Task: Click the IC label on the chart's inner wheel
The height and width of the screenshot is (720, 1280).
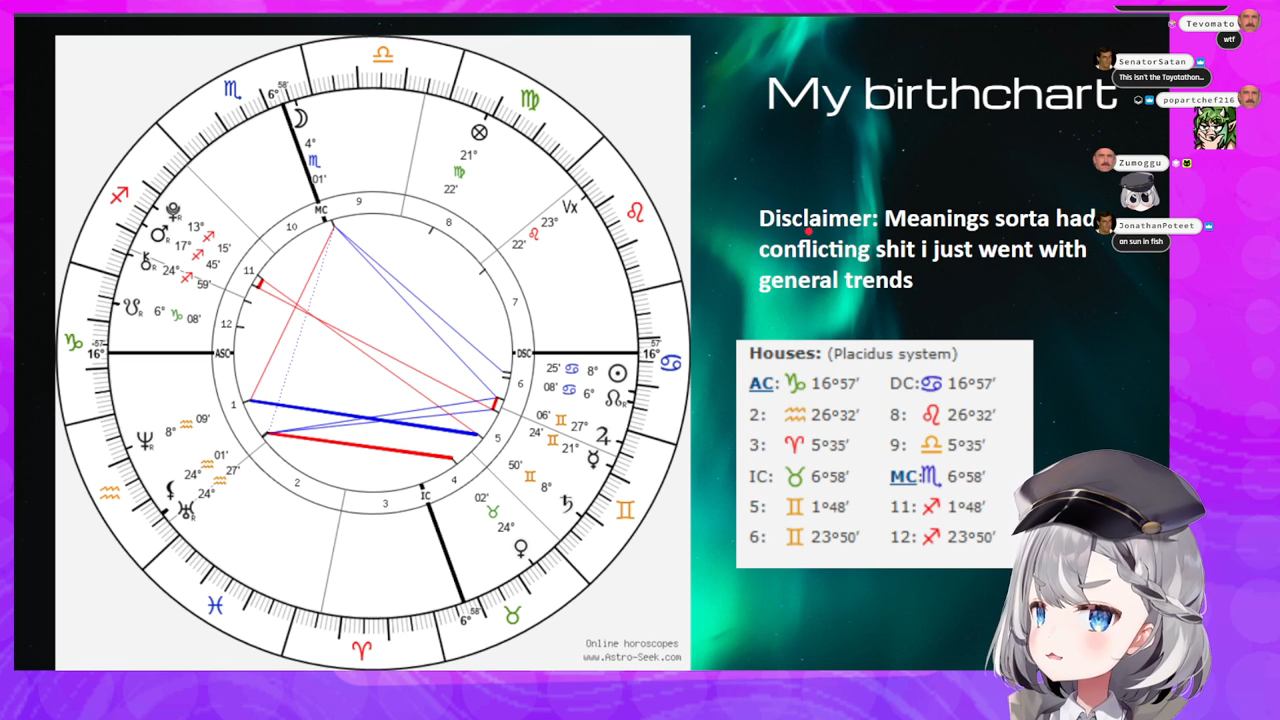Action: [x=425, y=496]
